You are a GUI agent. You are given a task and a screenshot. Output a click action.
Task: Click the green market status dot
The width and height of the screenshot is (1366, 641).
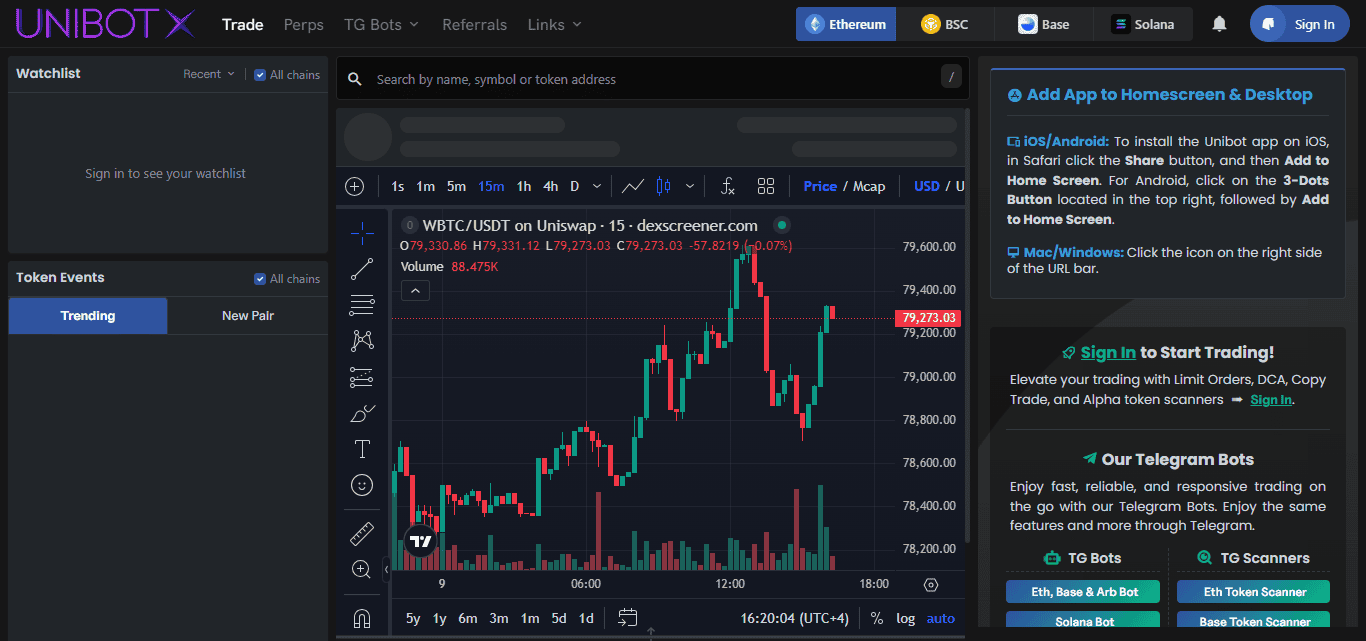782,225
